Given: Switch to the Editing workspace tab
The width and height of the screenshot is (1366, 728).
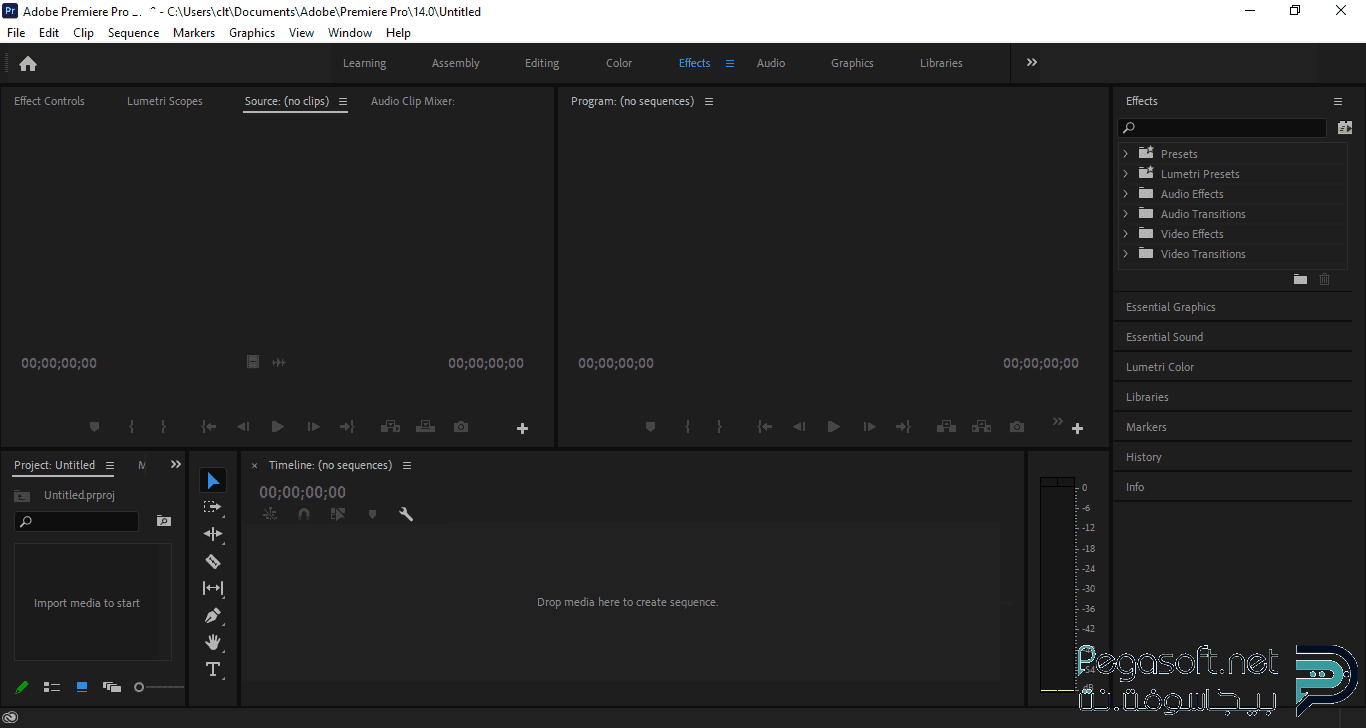Looking at the screenshot, I should [542, 63].
